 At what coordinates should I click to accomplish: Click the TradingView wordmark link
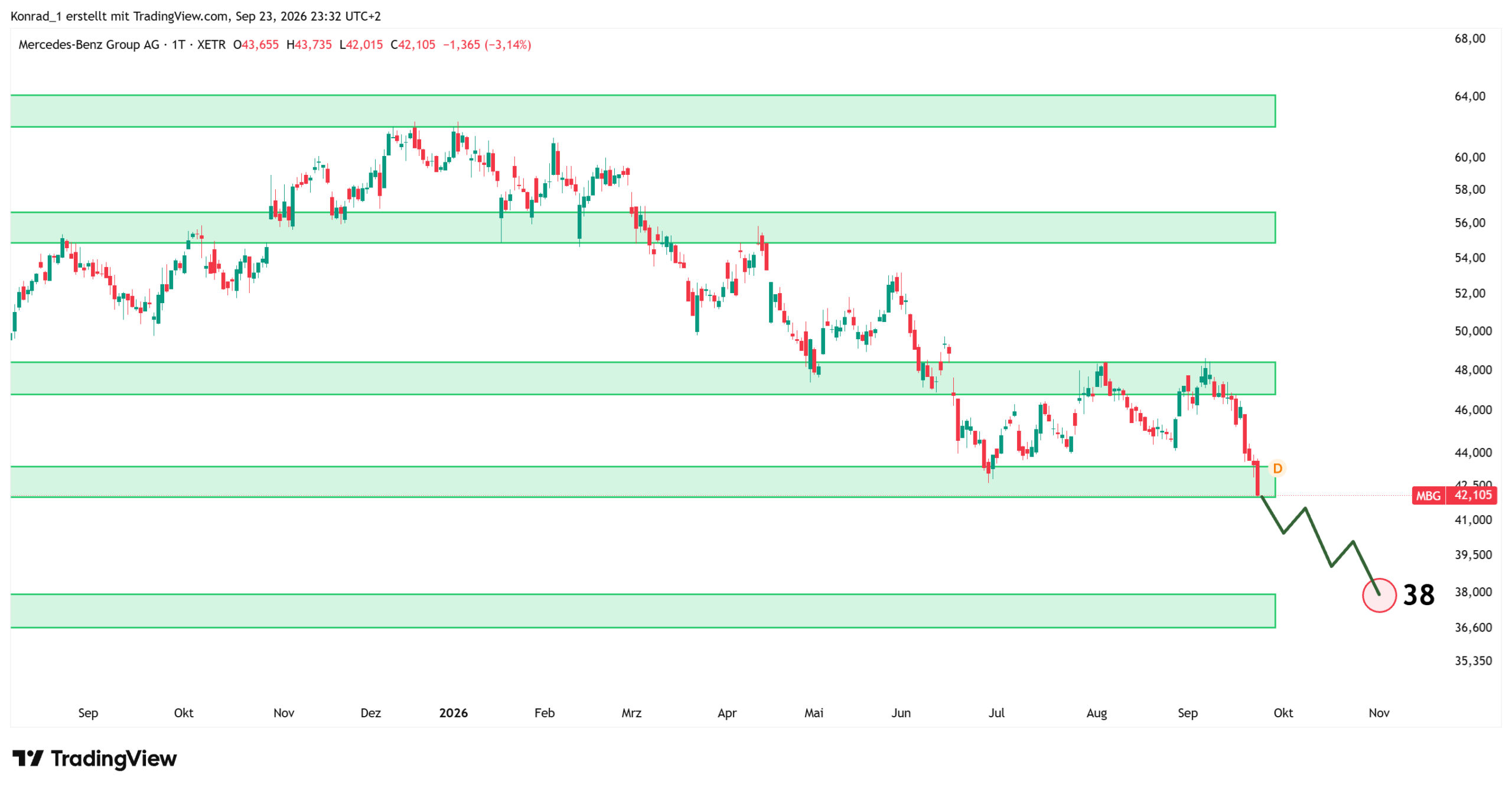tap(113, 758)
